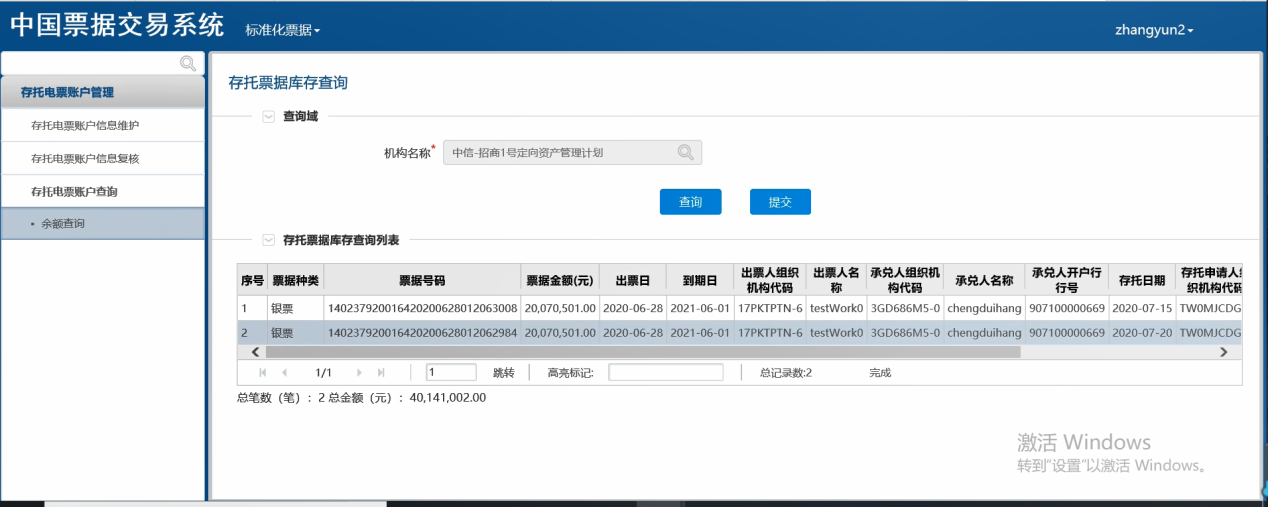This screenshot has height=507, width=1268.
Task: Select bill number ending 2063008
Action: 422,308
